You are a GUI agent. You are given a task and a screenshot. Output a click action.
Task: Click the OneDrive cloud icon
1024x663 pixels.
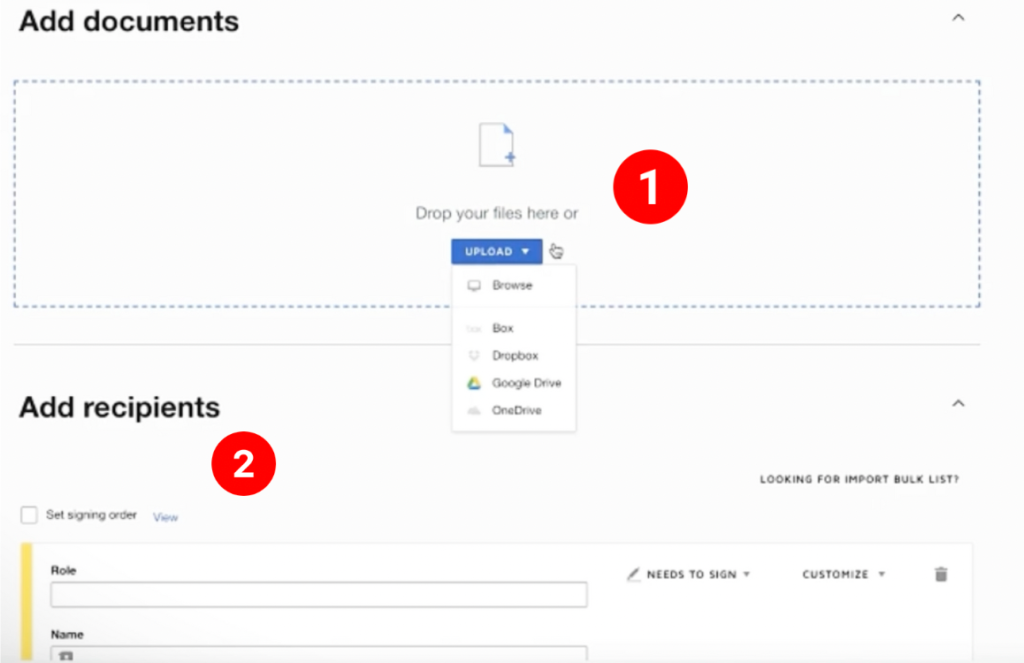pos(474,411)
